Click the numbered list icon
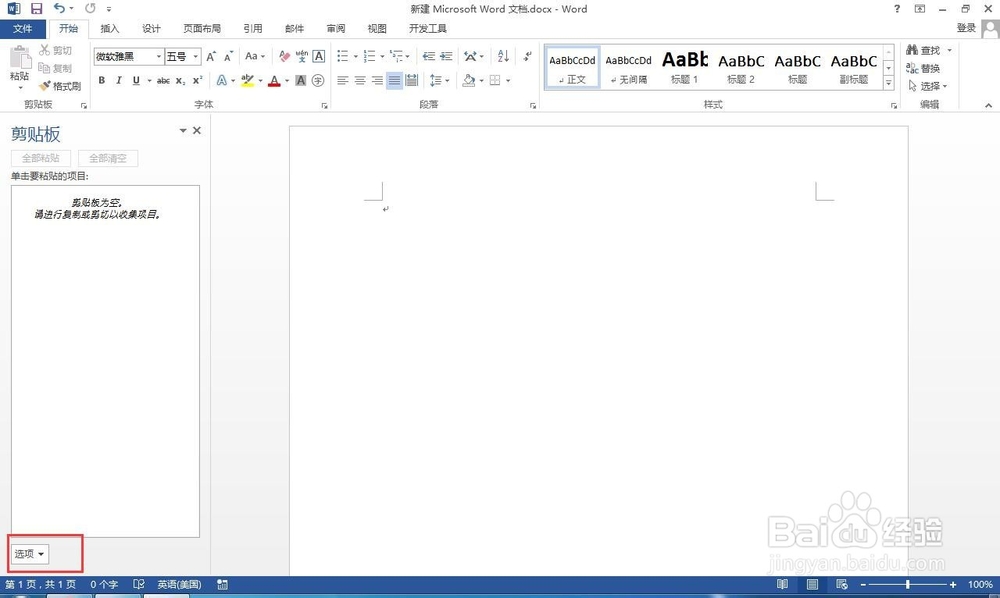Image resolution: width=1000 pixels, height=598 pixels. pyautogui.click(x=370, y=57)
